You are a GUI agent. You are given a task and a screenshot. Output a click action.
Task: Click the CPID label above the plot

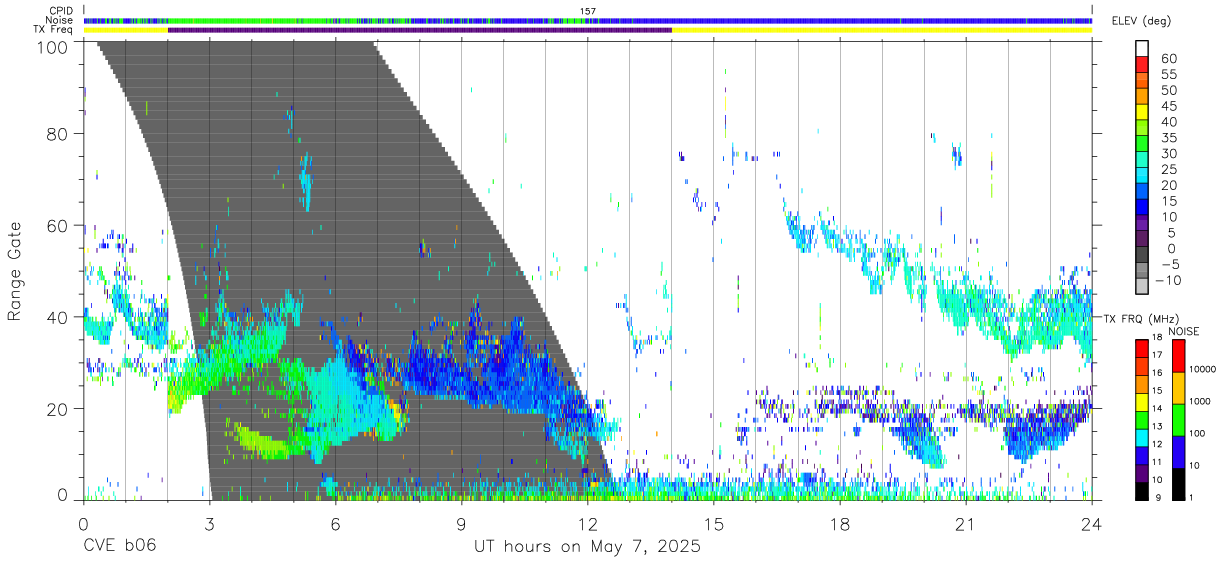click(x=60, y=11)
